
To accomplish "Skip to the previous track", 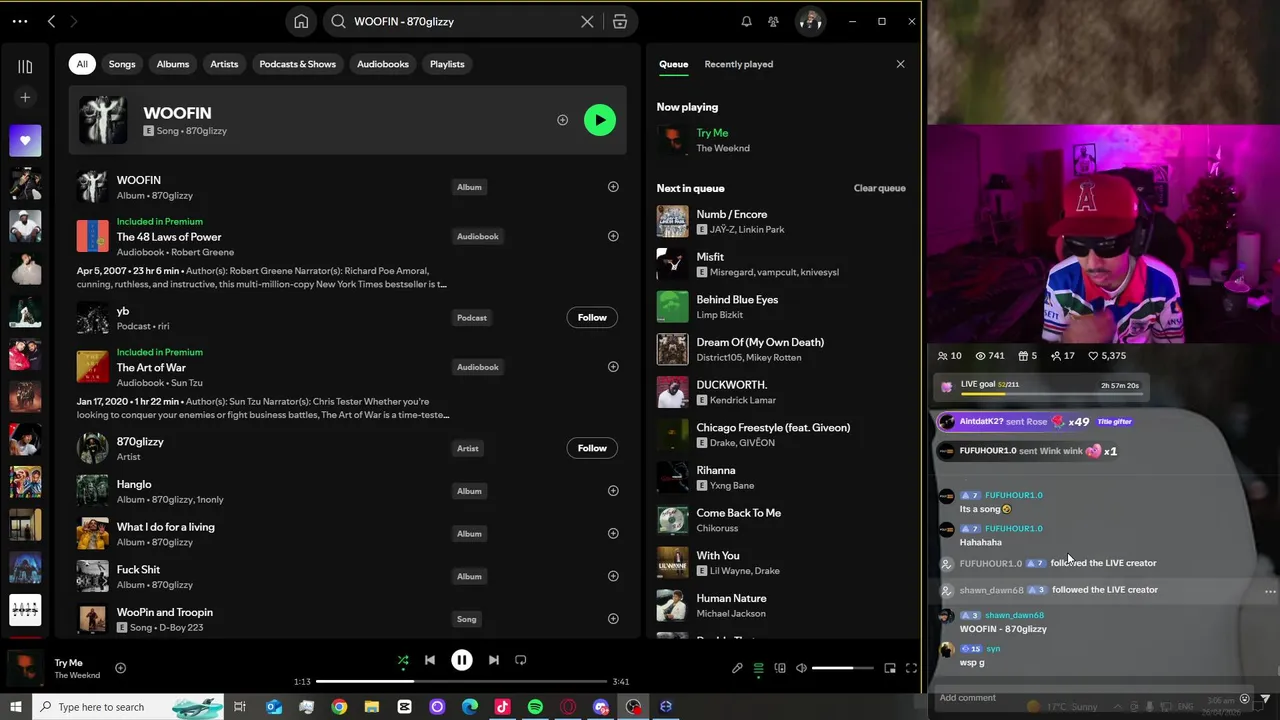I will pos(430,660).
